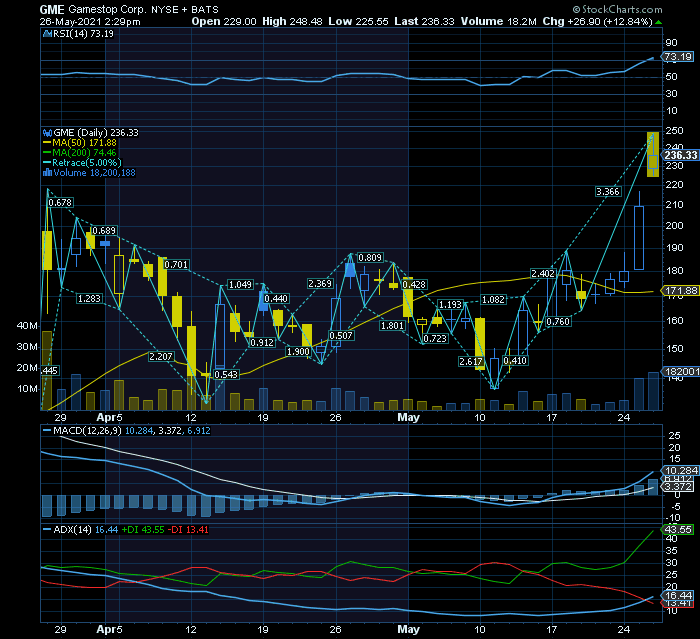700x639 pixels.
Task: Click the 0.689 retracement label
Action: point(104,230)
